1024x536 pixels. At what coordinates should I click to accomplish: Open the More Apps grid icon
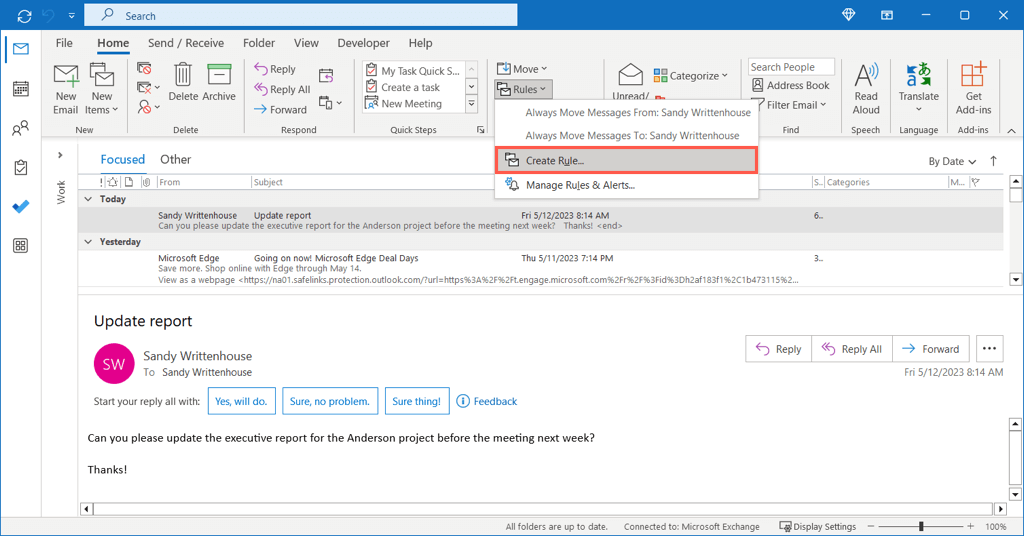21,245
